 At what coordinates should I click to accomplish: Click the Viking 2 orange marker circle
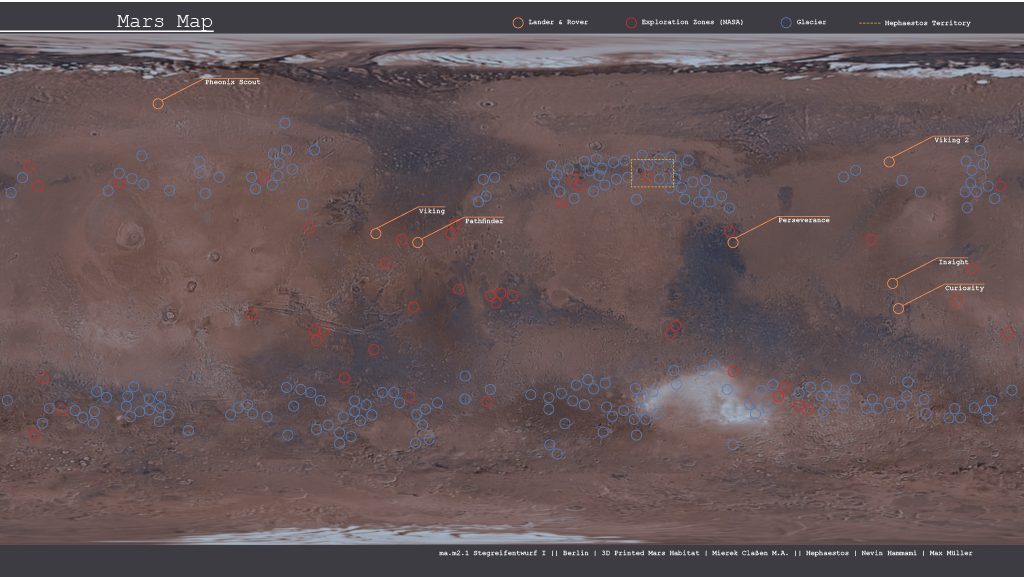pos(889,162)
